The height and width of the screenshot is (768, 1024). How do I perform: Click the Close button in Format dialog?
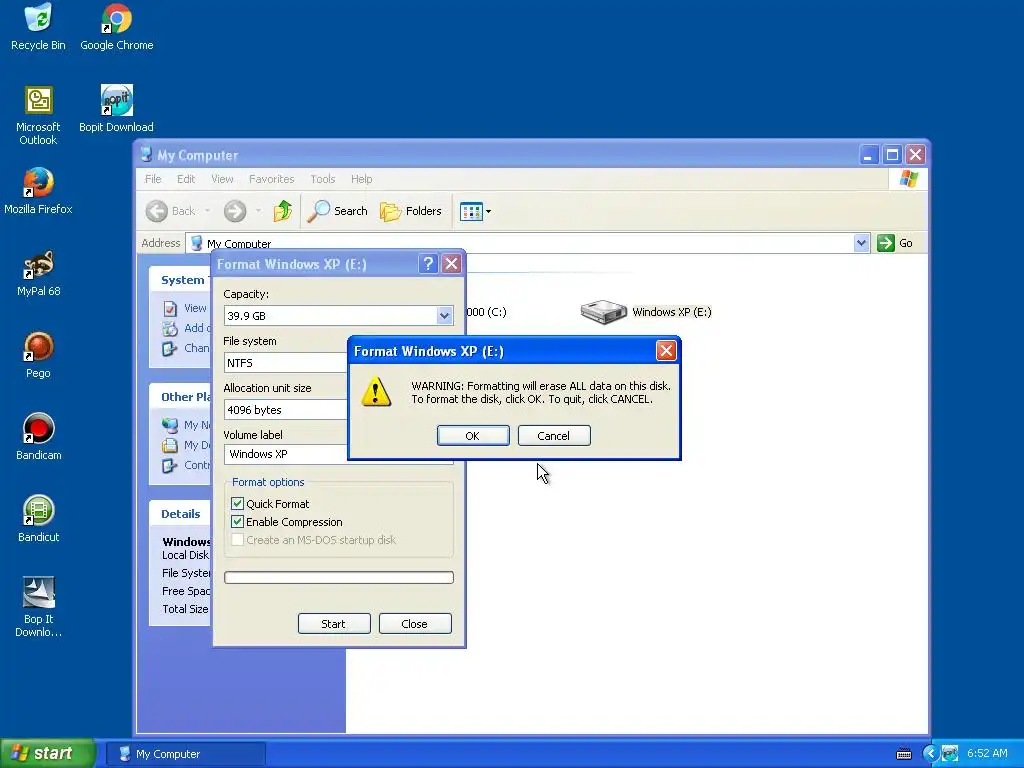415,624
